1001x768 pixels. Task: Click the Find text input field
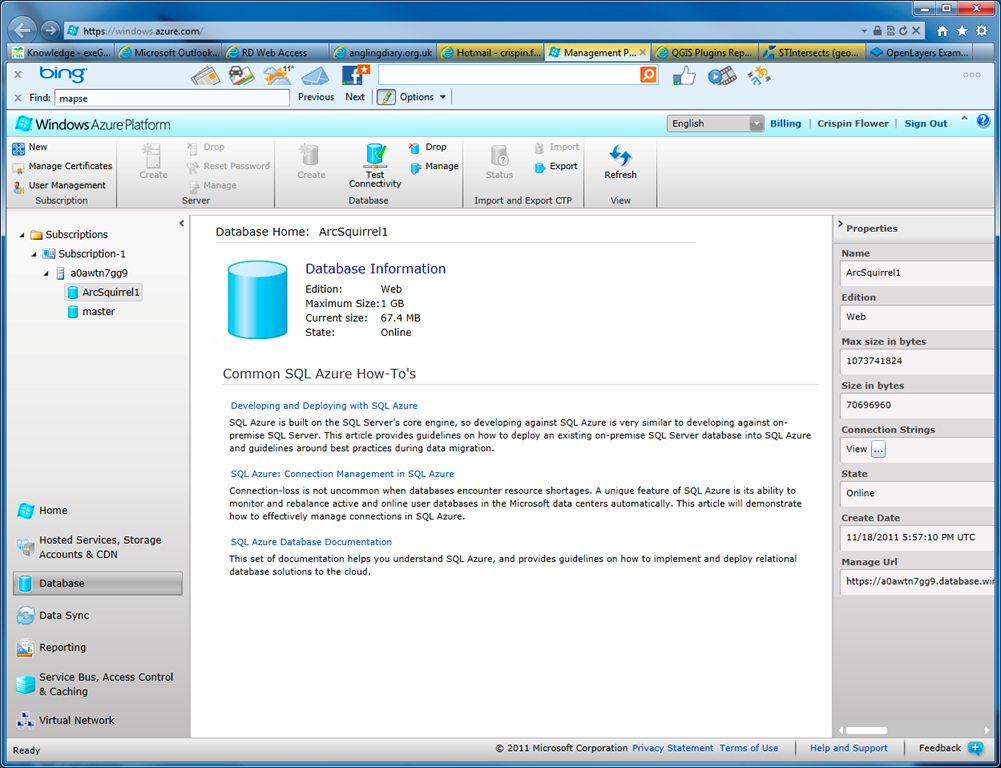(x=172, y=98)
